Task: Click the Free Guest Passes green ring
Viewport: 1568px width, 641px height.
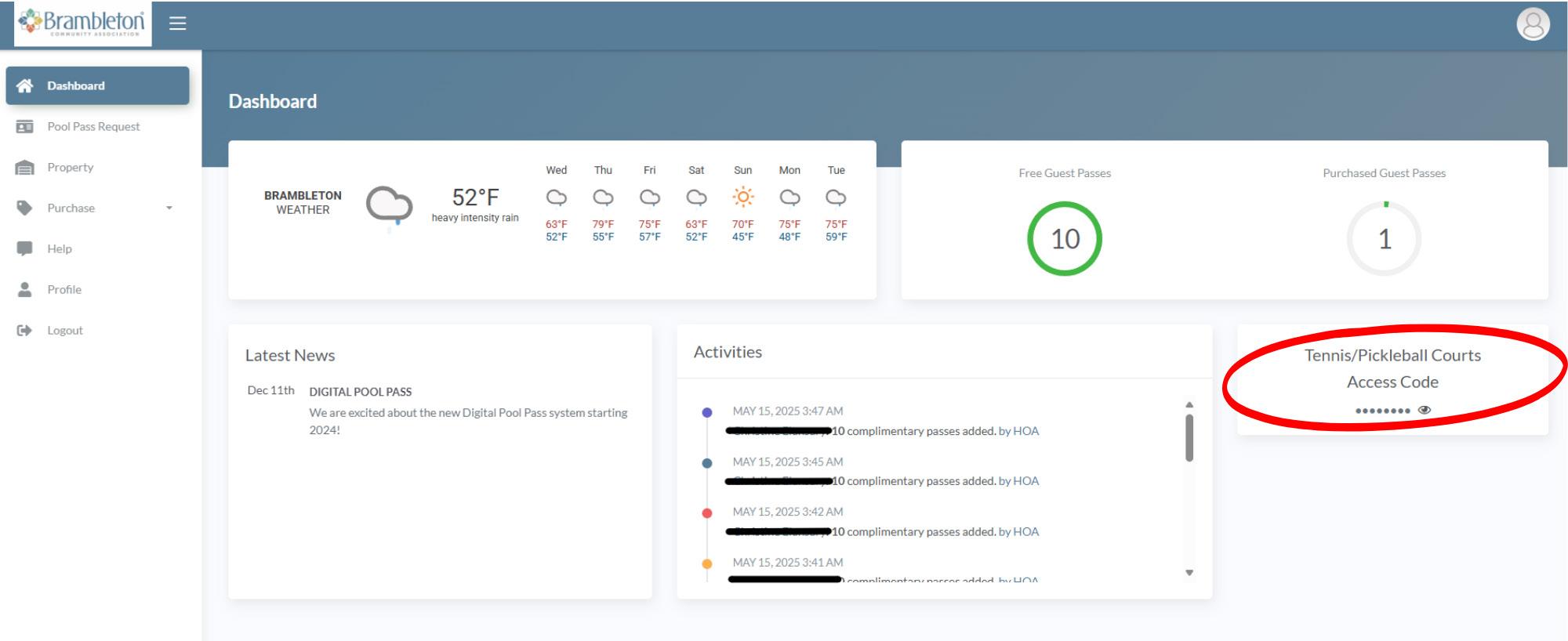Action: click(1065, 238)
